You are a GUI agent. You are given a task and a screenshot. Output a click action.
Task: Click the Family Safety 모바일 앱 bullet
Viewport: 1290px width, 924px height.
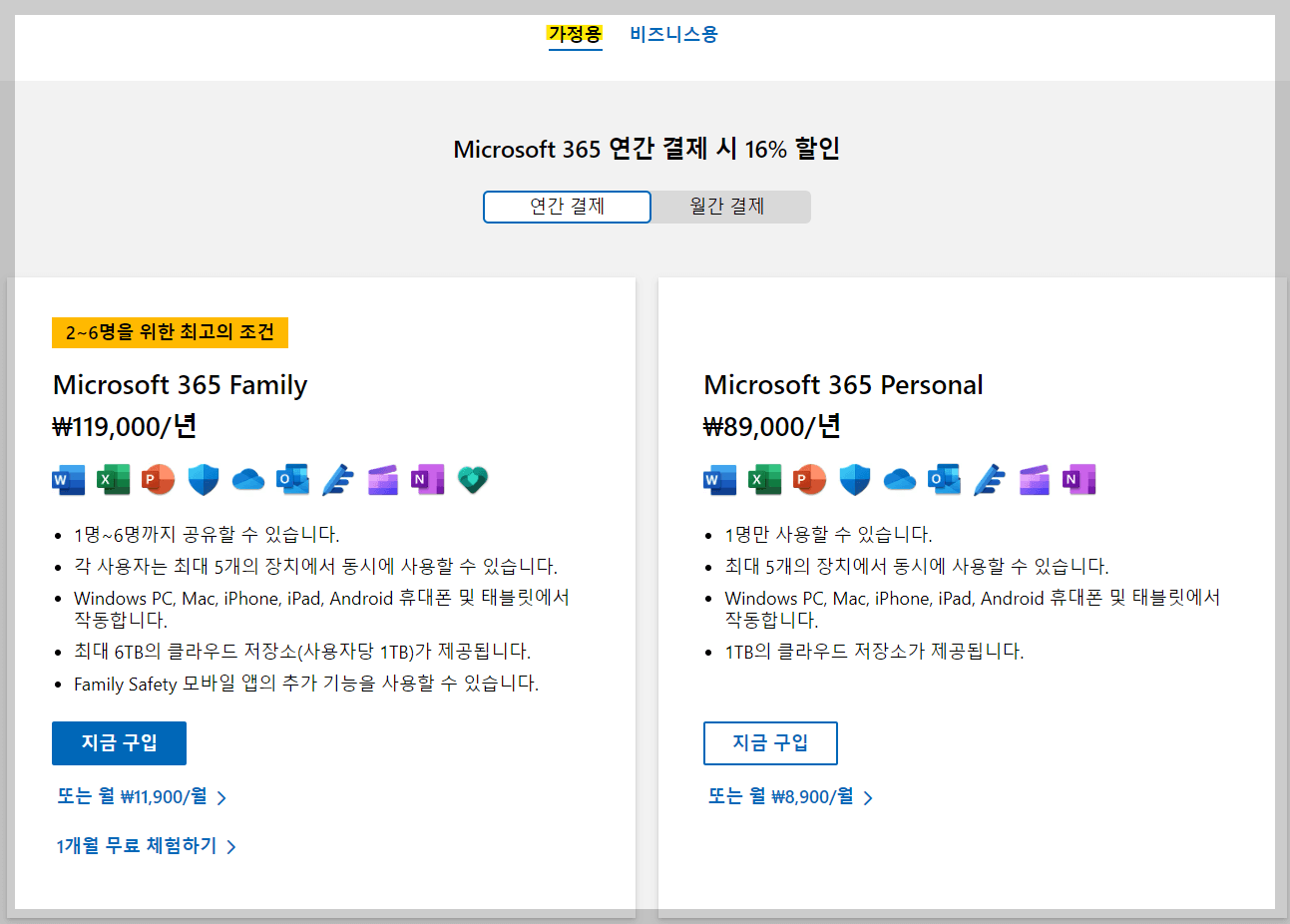(x=306, y=684)
